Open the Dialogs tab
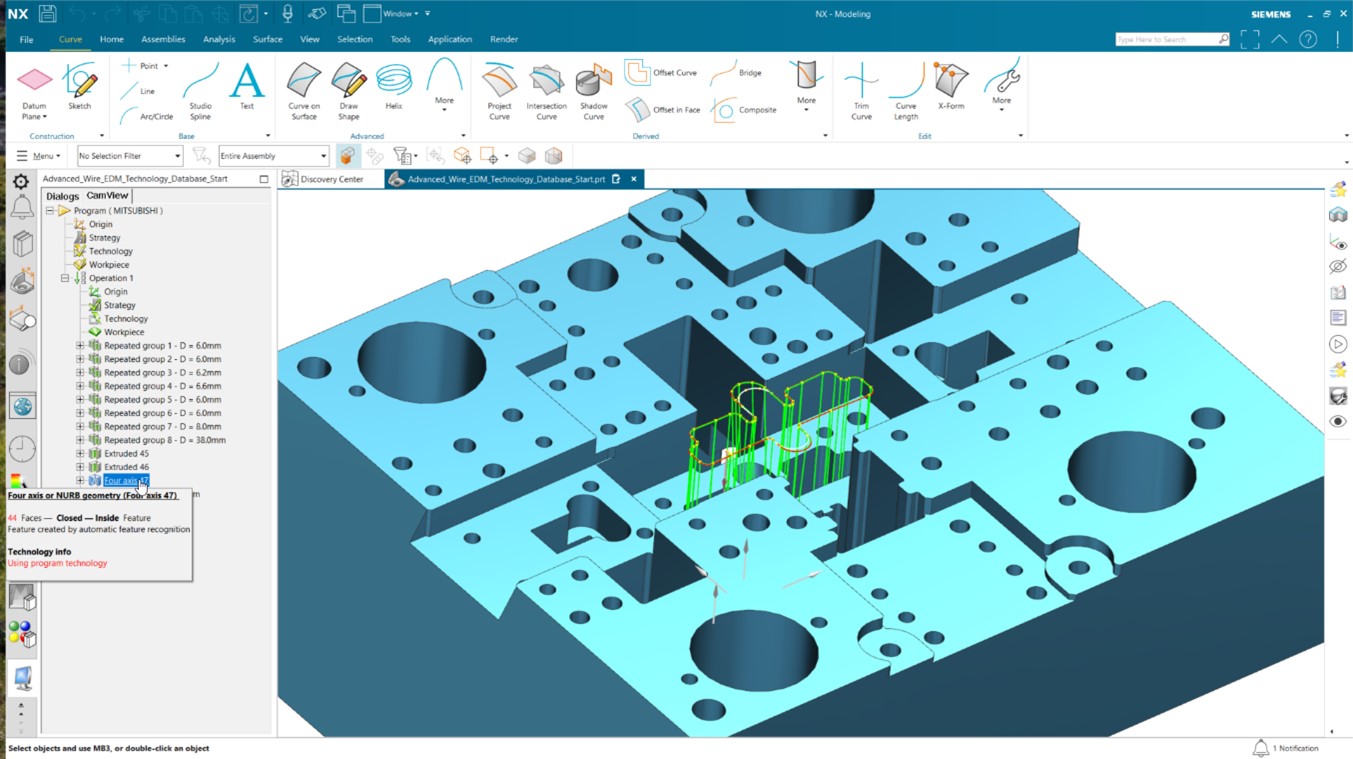This screenshot has height=759, width=1353. pyautogui.click(x=61, y=195)
